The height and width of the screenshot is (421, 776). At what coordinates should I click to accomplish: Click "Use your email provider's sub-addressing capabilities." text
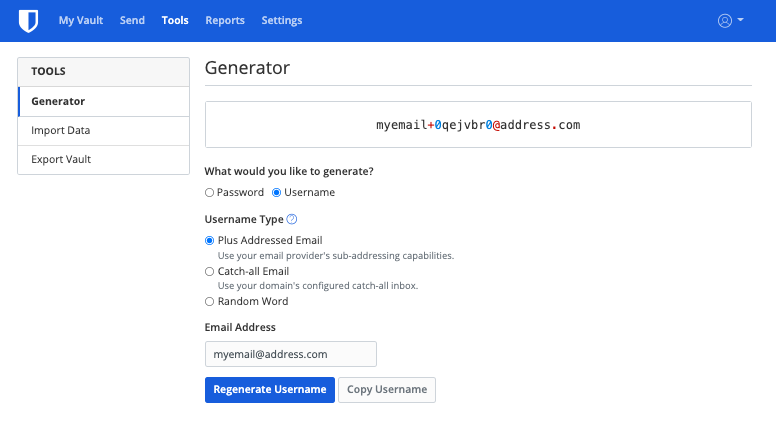[336, 256]
